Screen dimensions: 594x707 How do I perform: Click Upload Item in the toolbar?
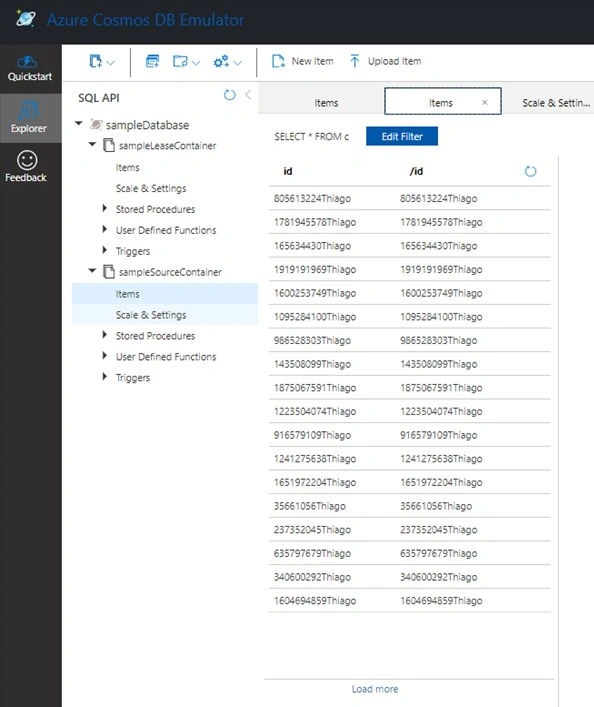tap(386, 61)
